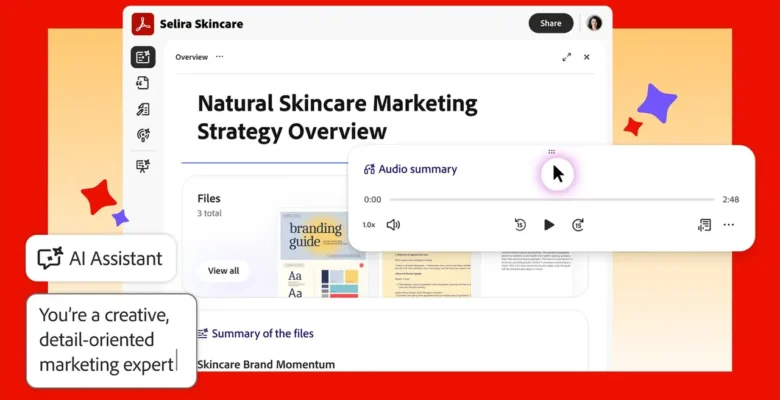
Task: Click the 0:00 elapsed time
Action: coord(373,200)
